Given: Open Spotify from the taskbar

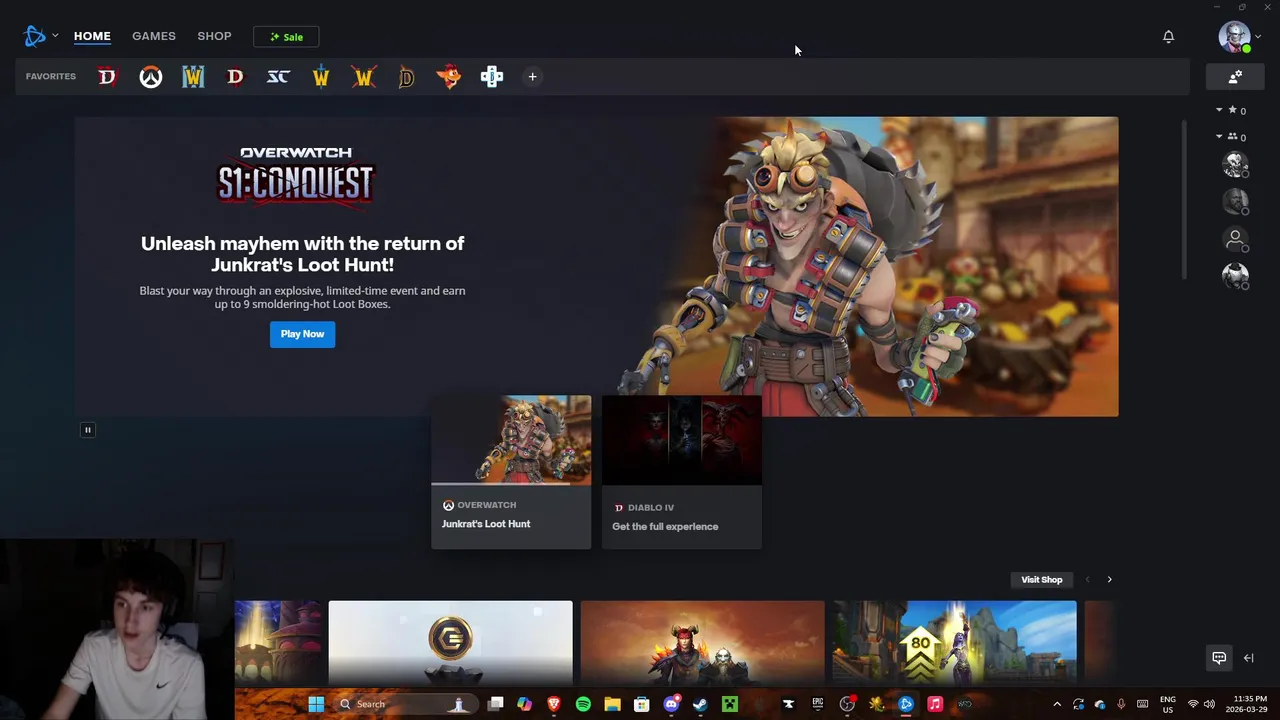Looking at the screenshot, I should [583, 704].
